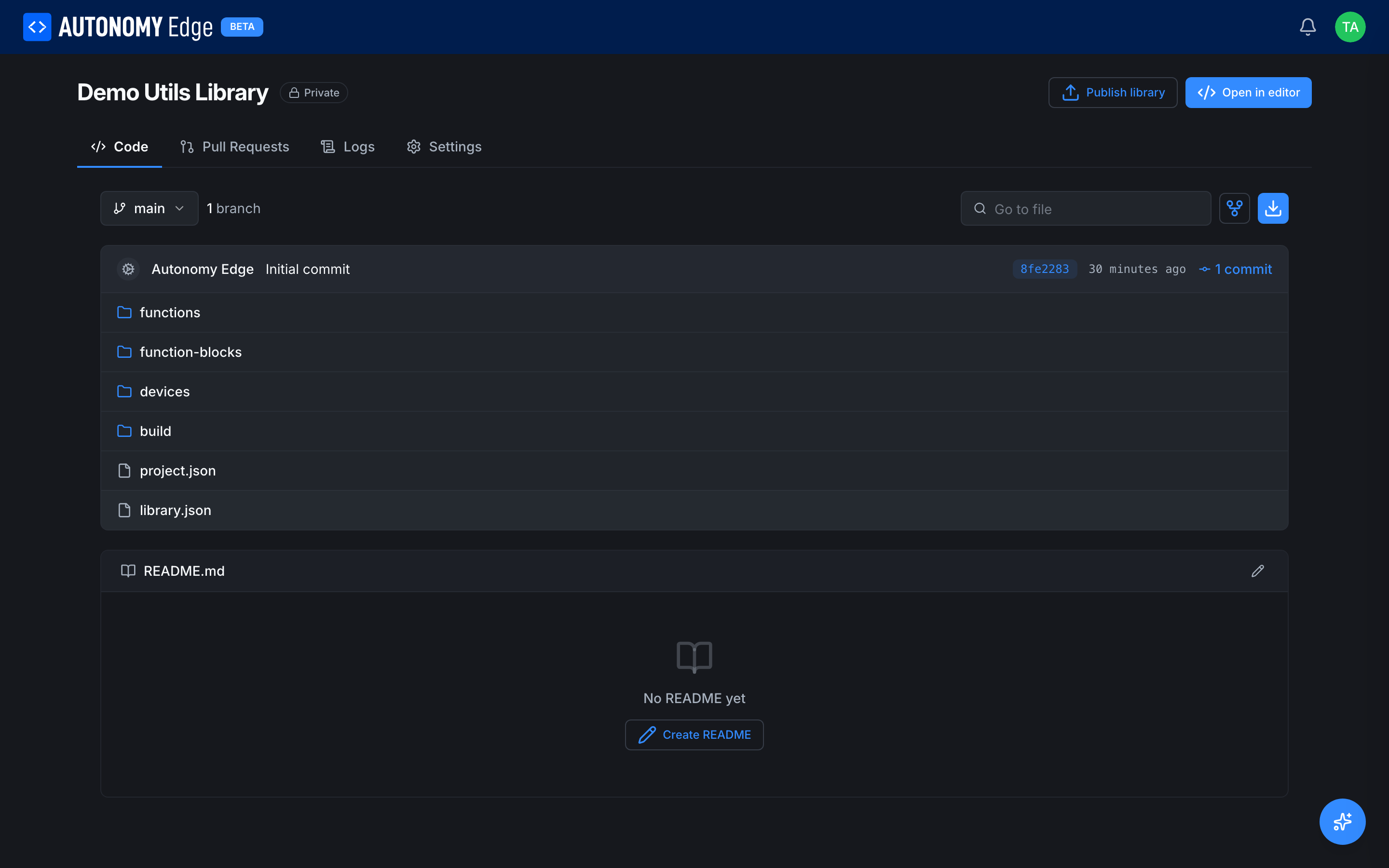This screenshot has width=1389, height=868.
Task: Click the Private visibility badge
Action: coord(313,93)
